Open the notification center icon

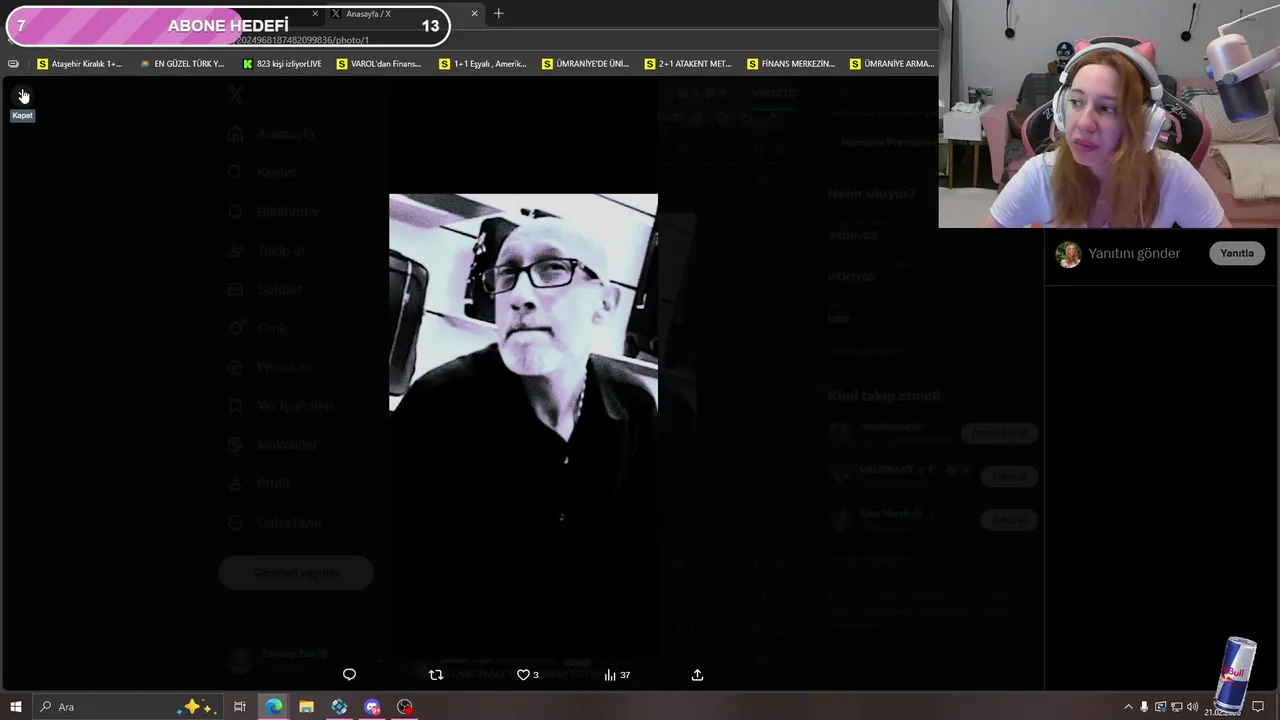[1258, 707]
